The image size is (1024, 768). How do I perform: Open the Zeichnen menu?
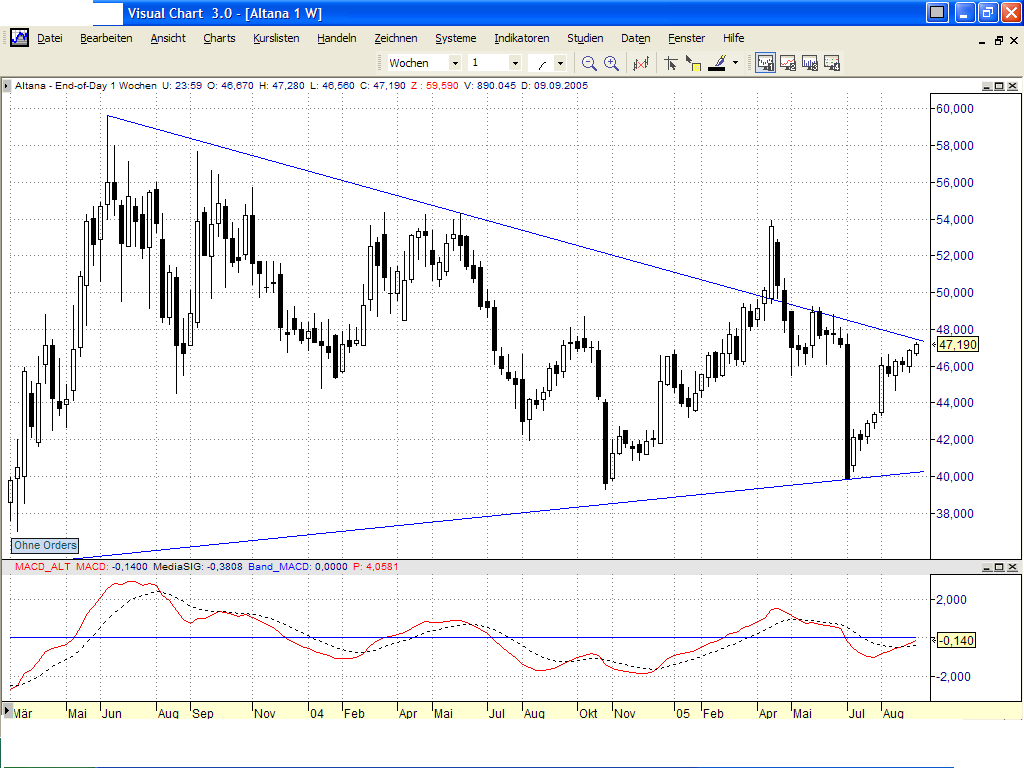click(396, 38)
